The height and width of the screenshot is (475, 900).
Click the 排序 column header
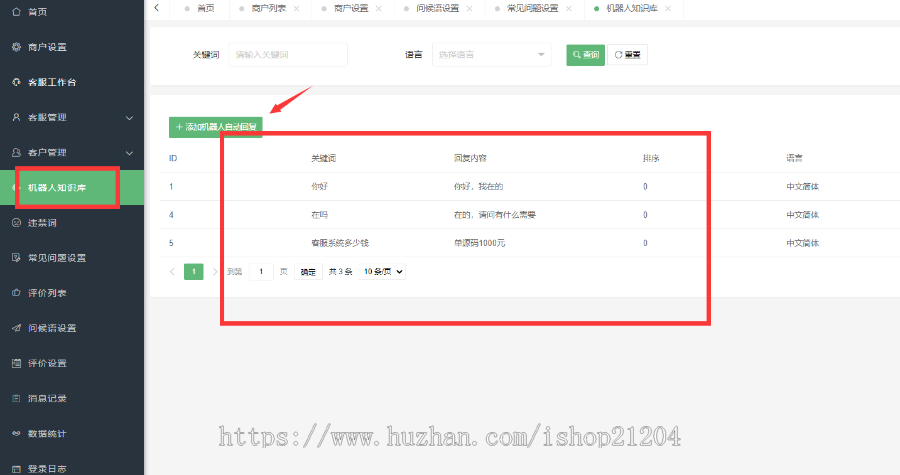click(x=651, y=158)
